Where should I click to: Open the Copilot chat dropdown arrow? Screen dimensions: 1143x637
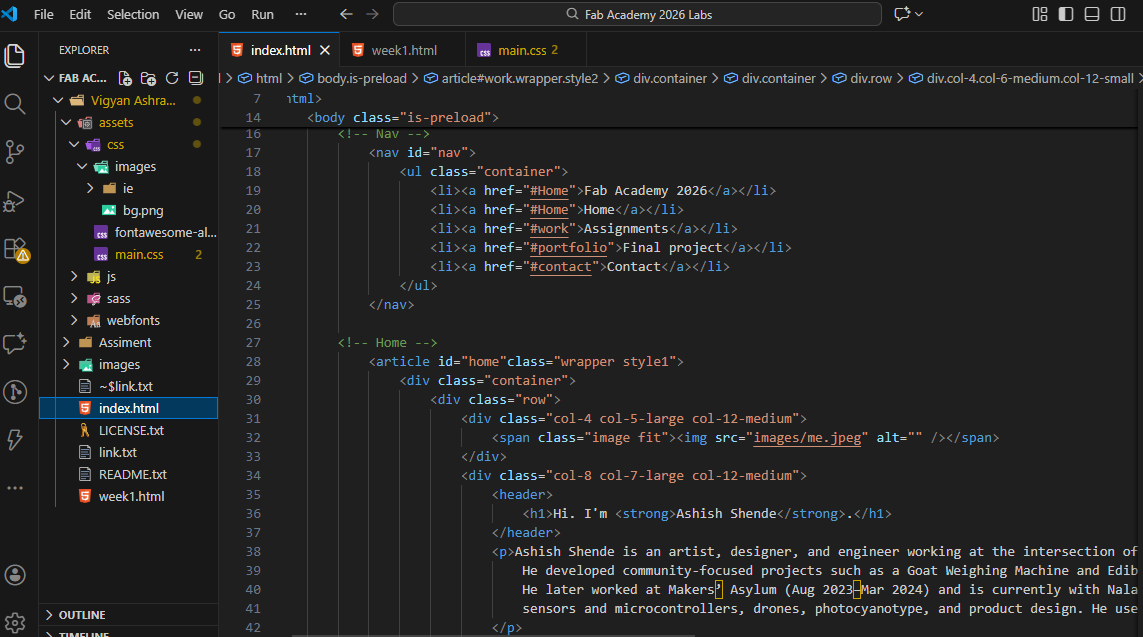point(919,14)
